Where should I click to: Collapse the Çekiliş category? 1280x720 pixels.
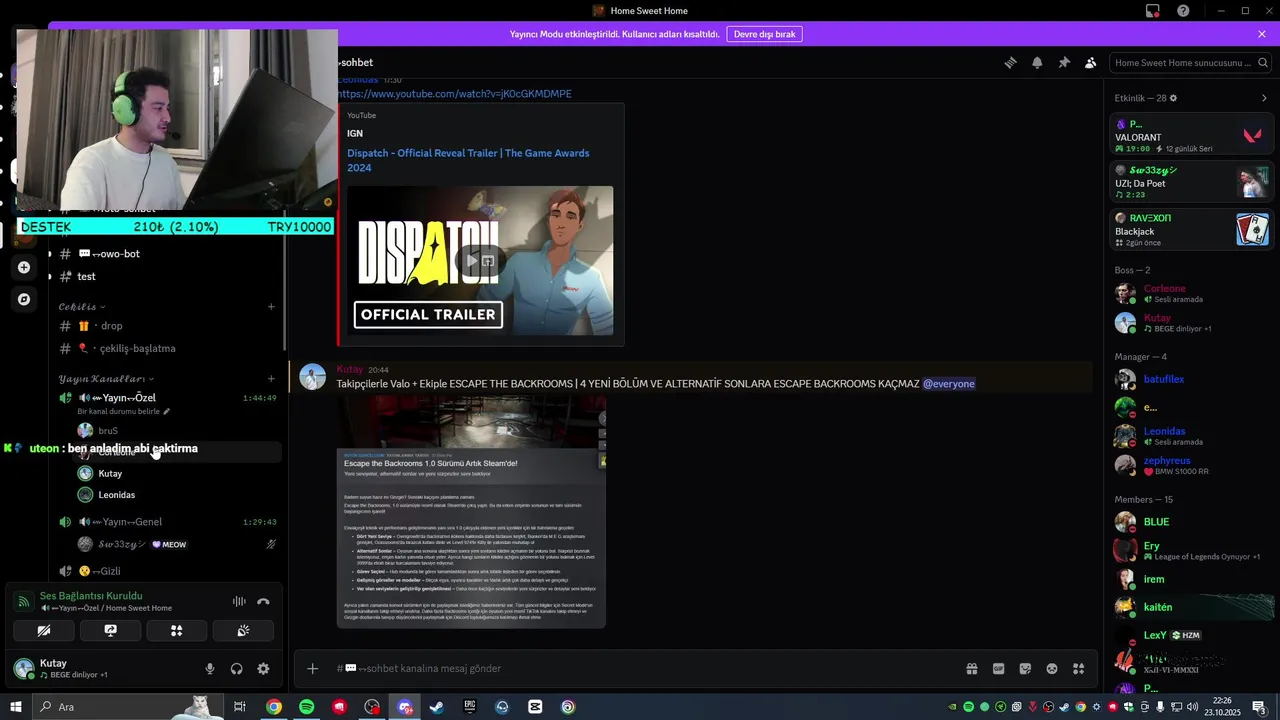pyautogui.click(x=82, y=307)
